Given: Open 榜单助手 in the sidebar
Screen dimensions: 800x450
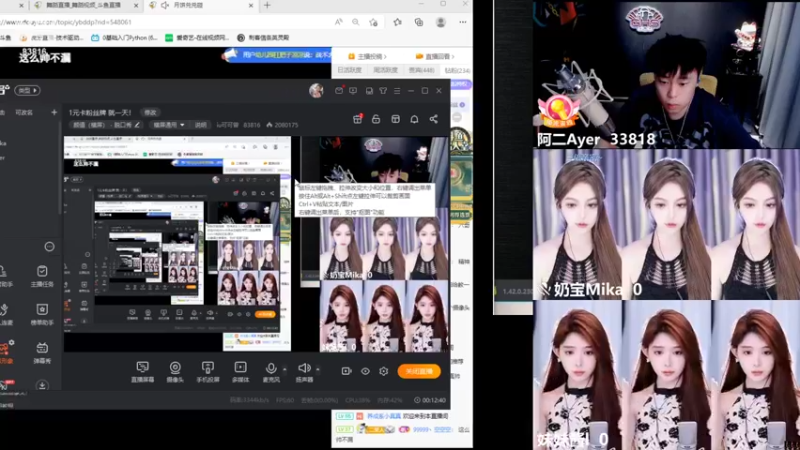Looking at the screenshot, I should [42, 314].
